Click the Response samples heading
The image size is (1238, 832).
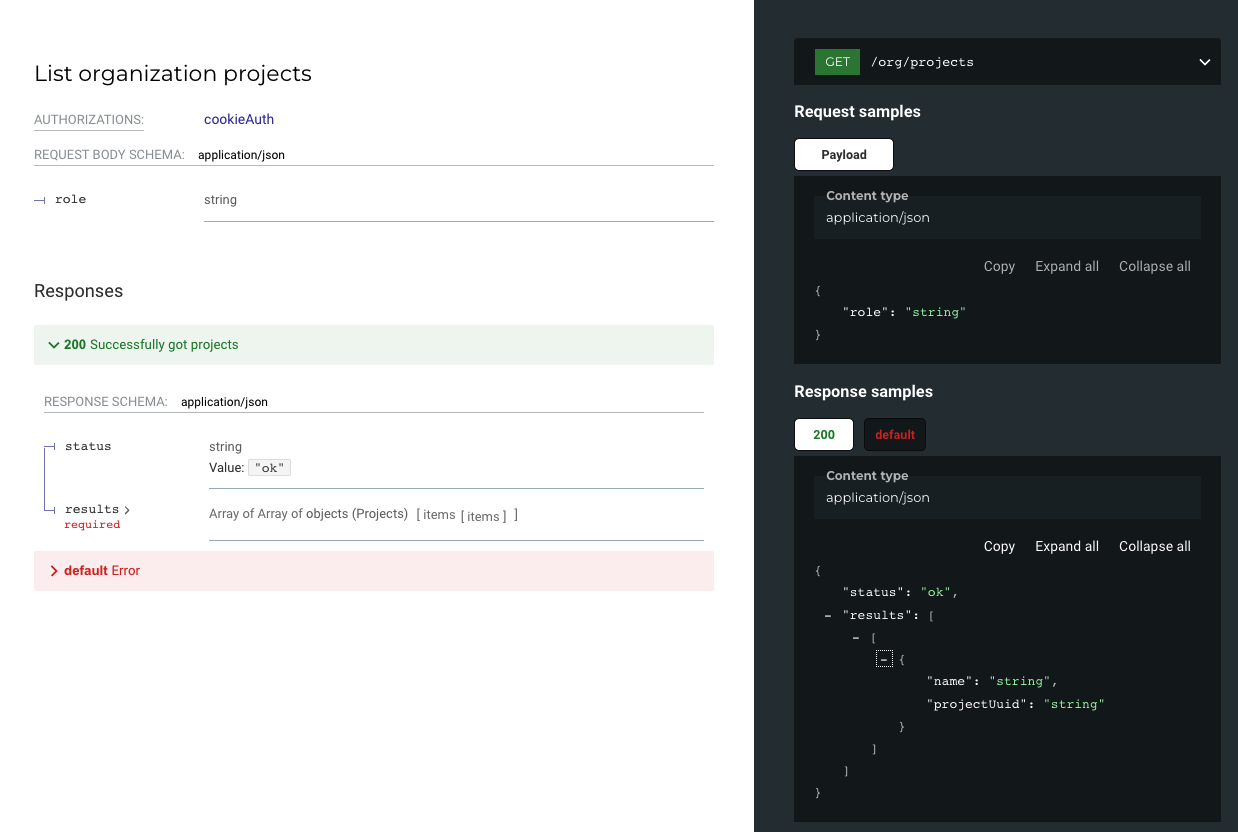coord(863,392)
